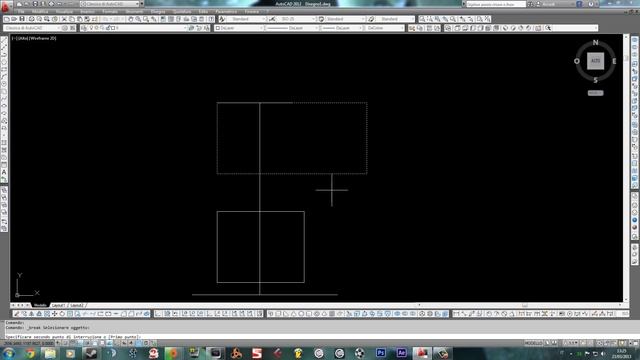Open Google Chrome from Windows taskbar
Screen dimensions: 640x360
click(x=30, y=353)
